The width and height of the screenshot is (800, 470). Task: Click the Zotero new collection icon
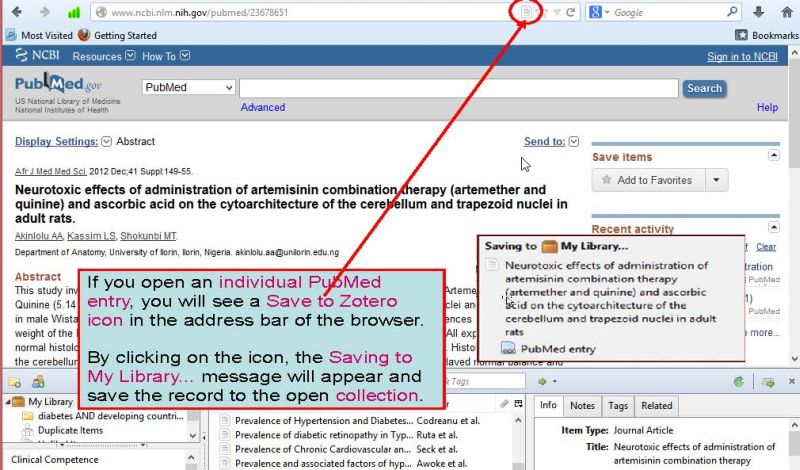(15, 381)
